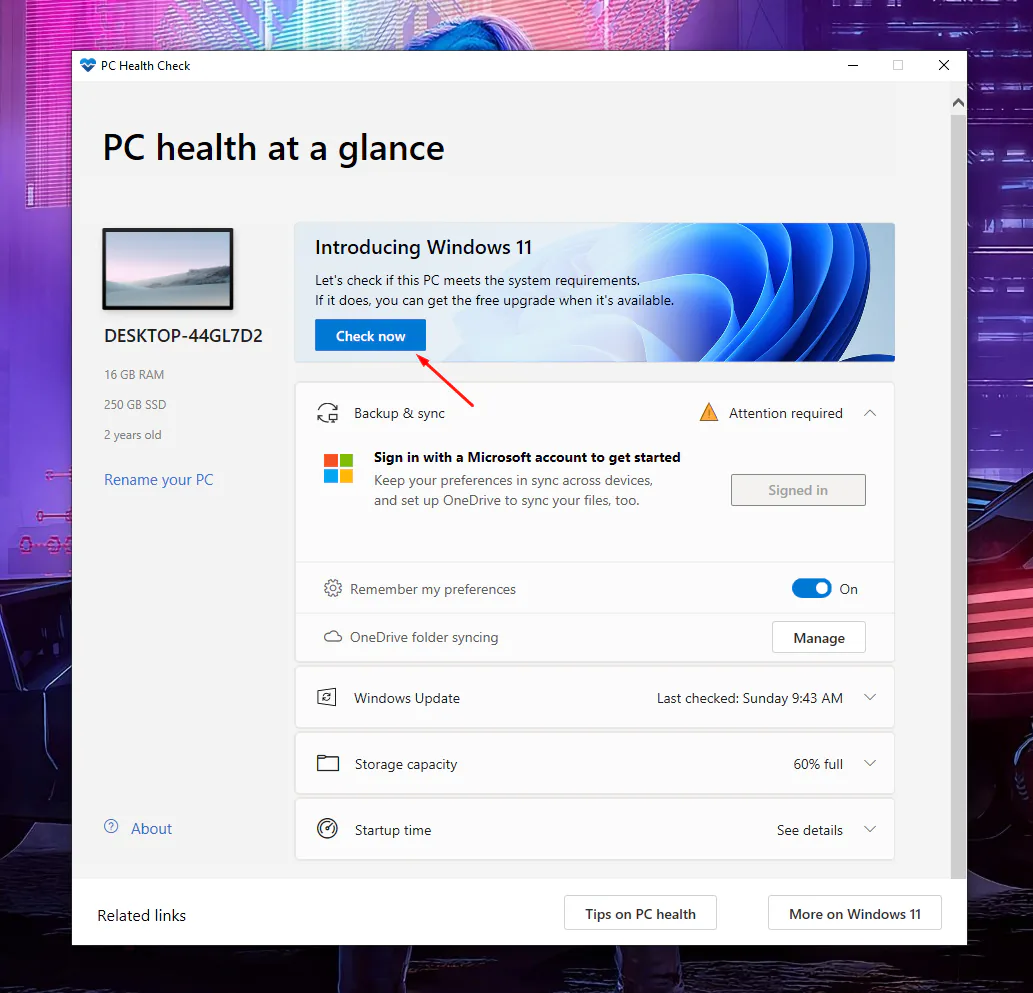
Task: Click the Related links label
Action: (x=142, y=915)
